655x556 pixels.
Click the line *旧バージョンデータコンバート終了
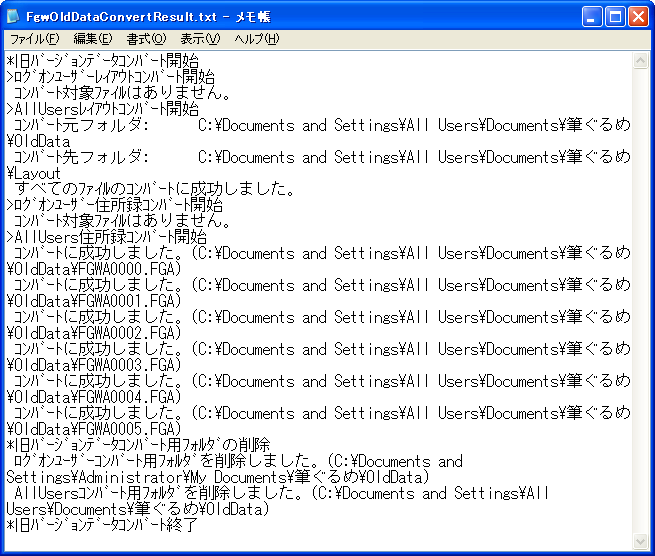102,526
